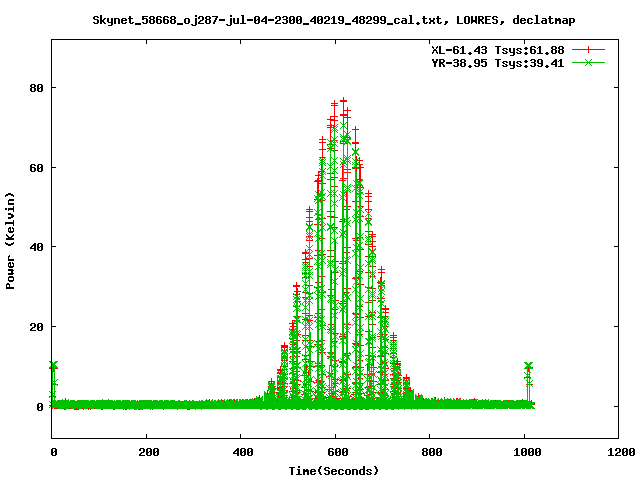
Task: Click the highest red peak near 600 seconds
Action: pos(344,100)
